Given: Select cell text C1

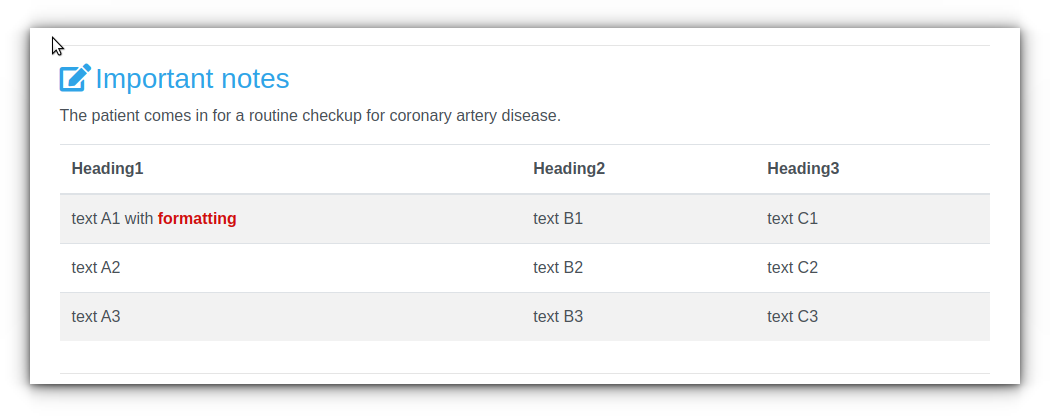Looking at the screenshot, I should pyautogui.click(x=792, y=219).
